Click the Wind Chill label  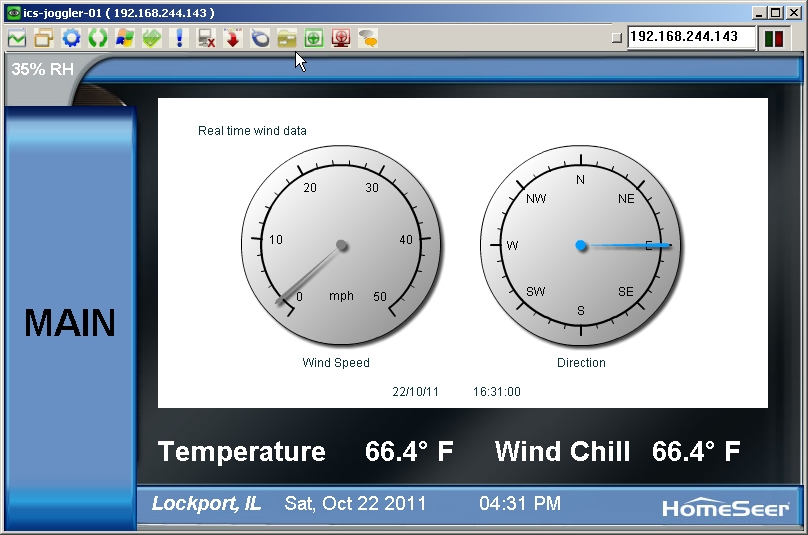click(x=562, y=452)
